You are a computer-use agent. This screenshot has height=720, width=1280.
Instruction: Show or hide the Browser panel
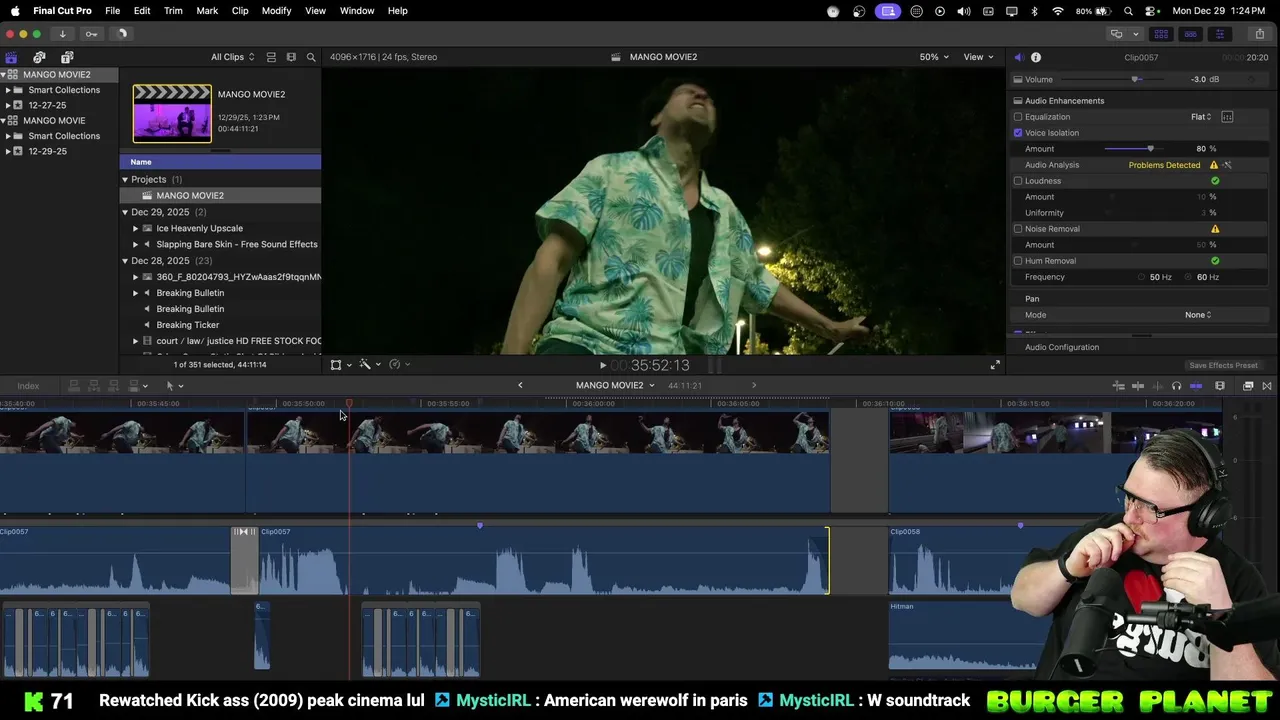click(x=1161, y=34)
